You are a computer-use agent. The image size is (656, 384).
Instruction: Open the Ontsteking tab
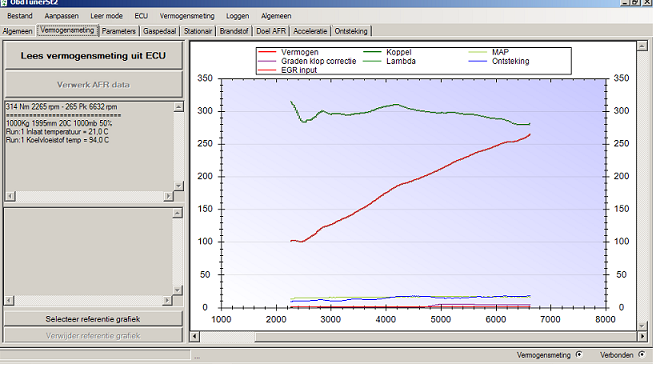pos(351,31)
